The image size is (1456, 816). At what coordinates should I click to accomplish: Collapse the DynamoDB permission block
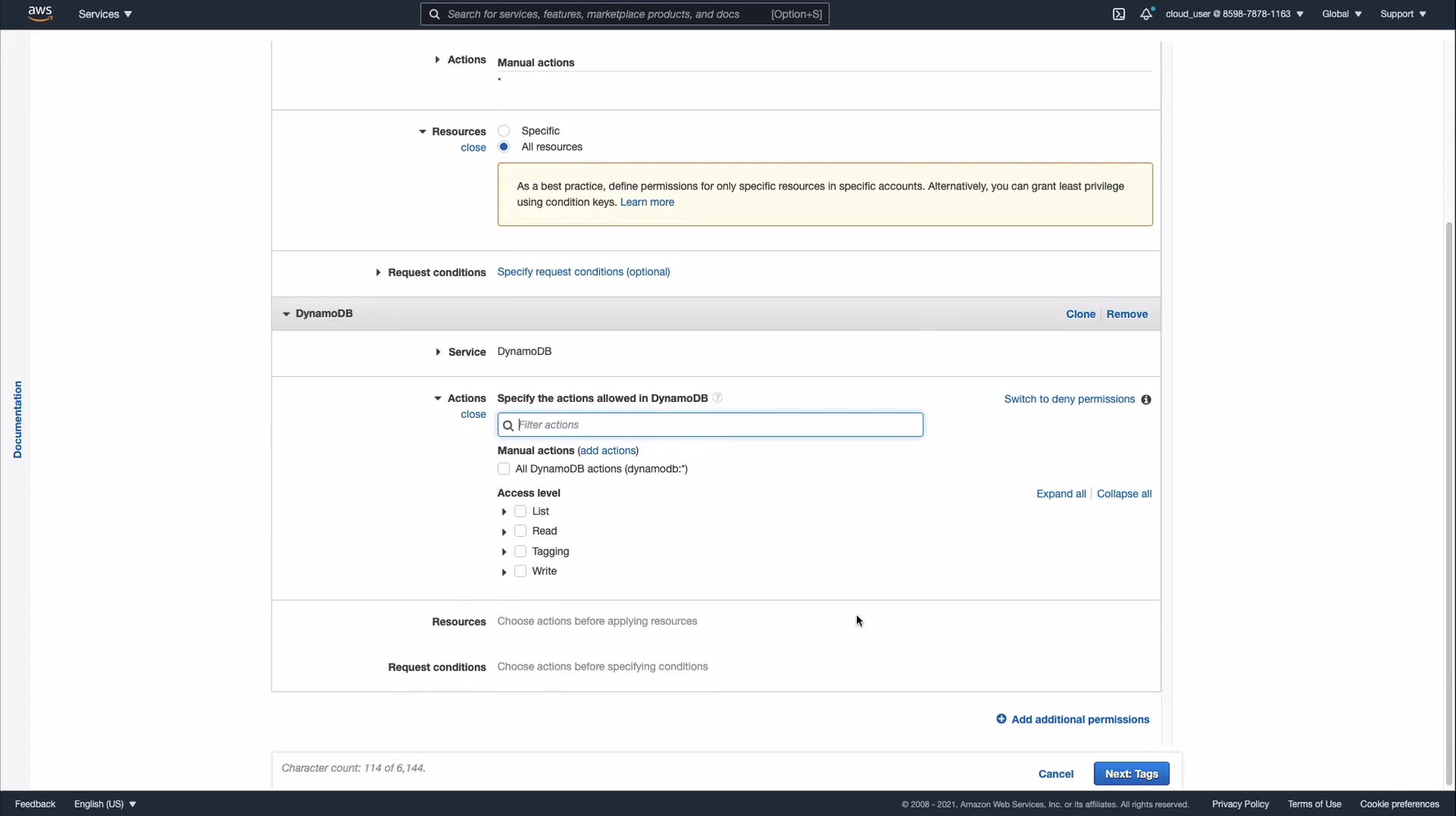click(x=286, y=314)
